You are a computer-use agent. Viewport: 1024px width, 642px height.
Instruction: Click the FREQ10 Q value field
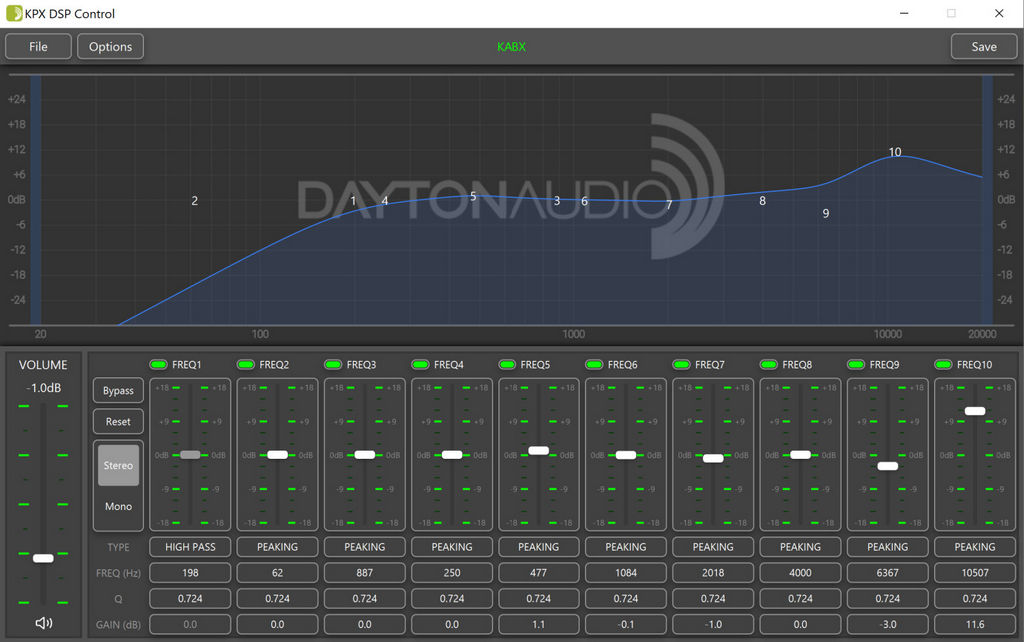975,598
